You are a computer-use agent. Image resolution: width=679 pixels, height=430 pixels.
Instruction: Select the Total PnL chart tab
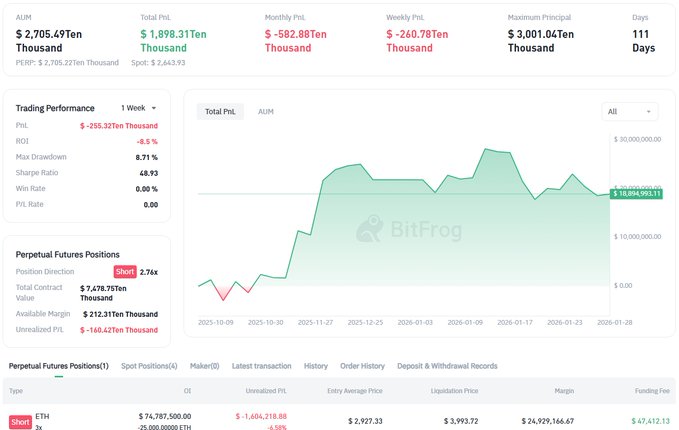tap(221, 112)
